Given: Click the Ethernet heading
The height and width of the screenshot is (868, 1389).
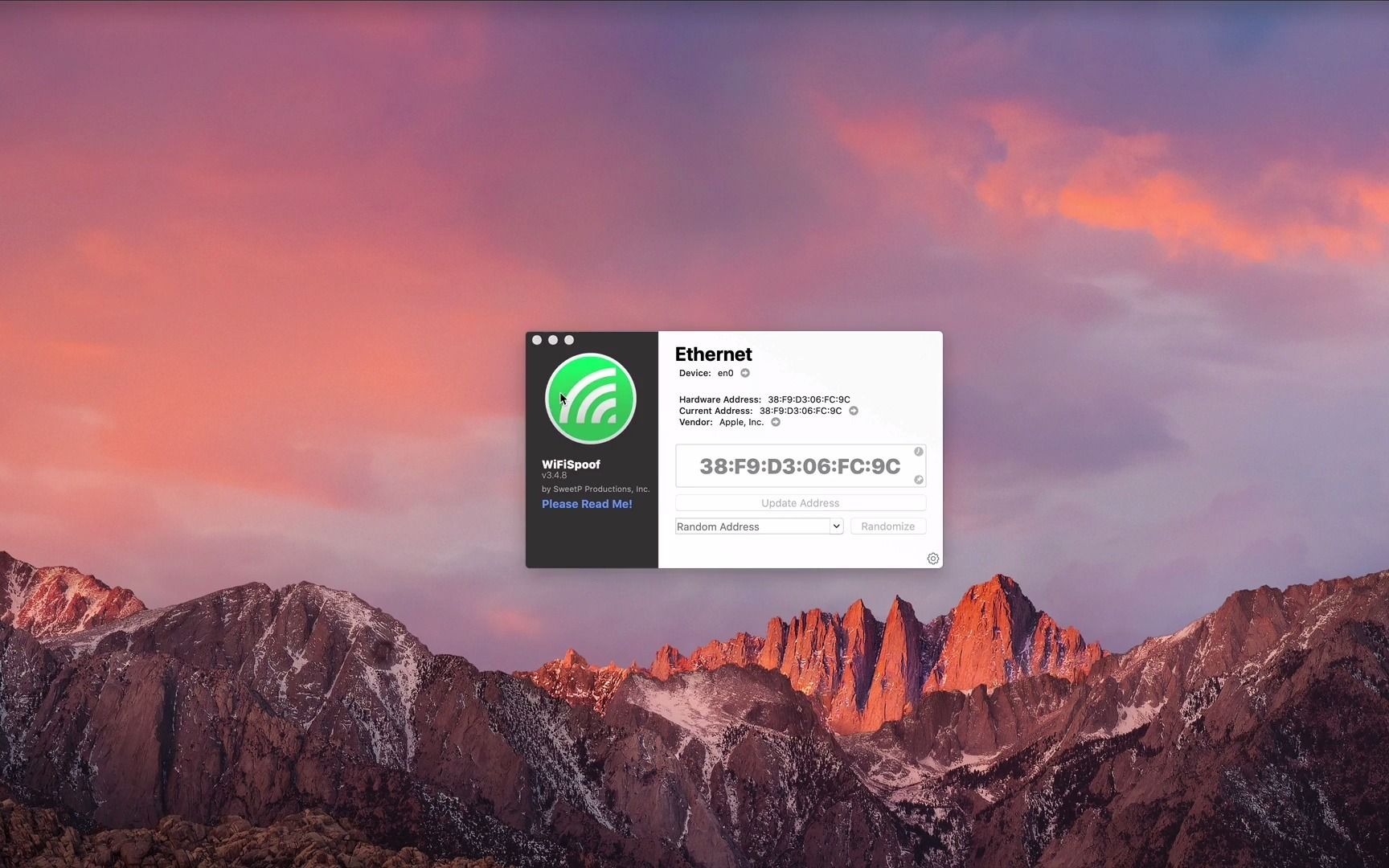Looking at the screenshot, I should pyautogui.click(x=713, y=354).
